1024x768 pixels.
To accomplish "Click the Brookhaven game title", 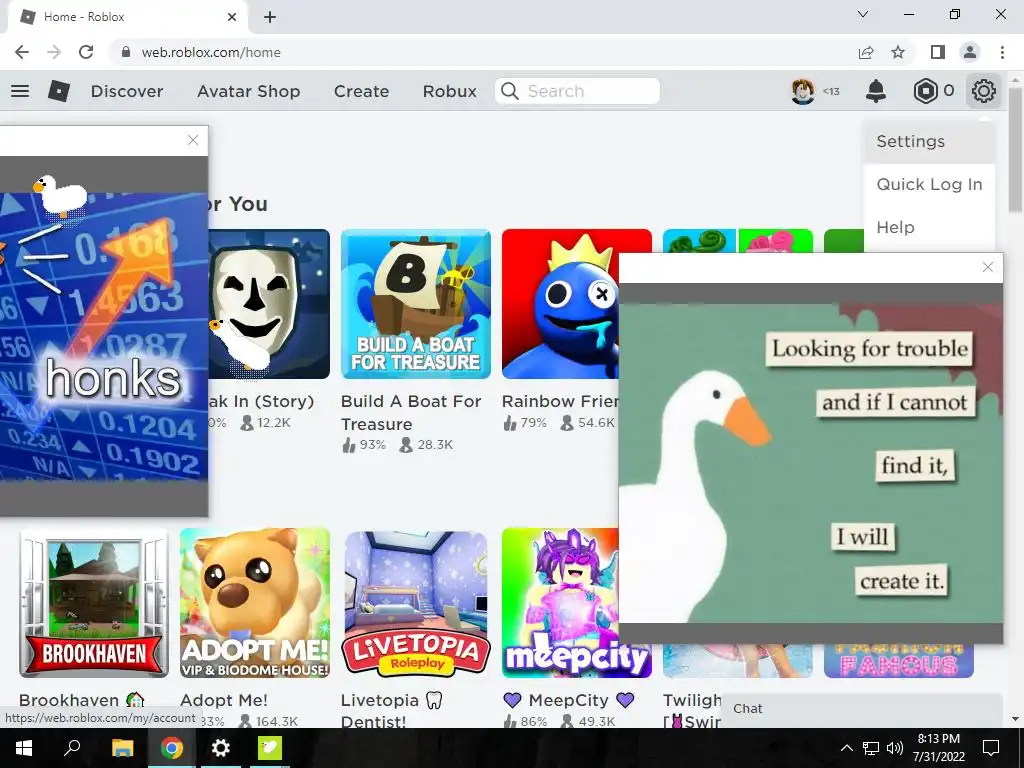I will pyautogui.click(x=81, y=700).
